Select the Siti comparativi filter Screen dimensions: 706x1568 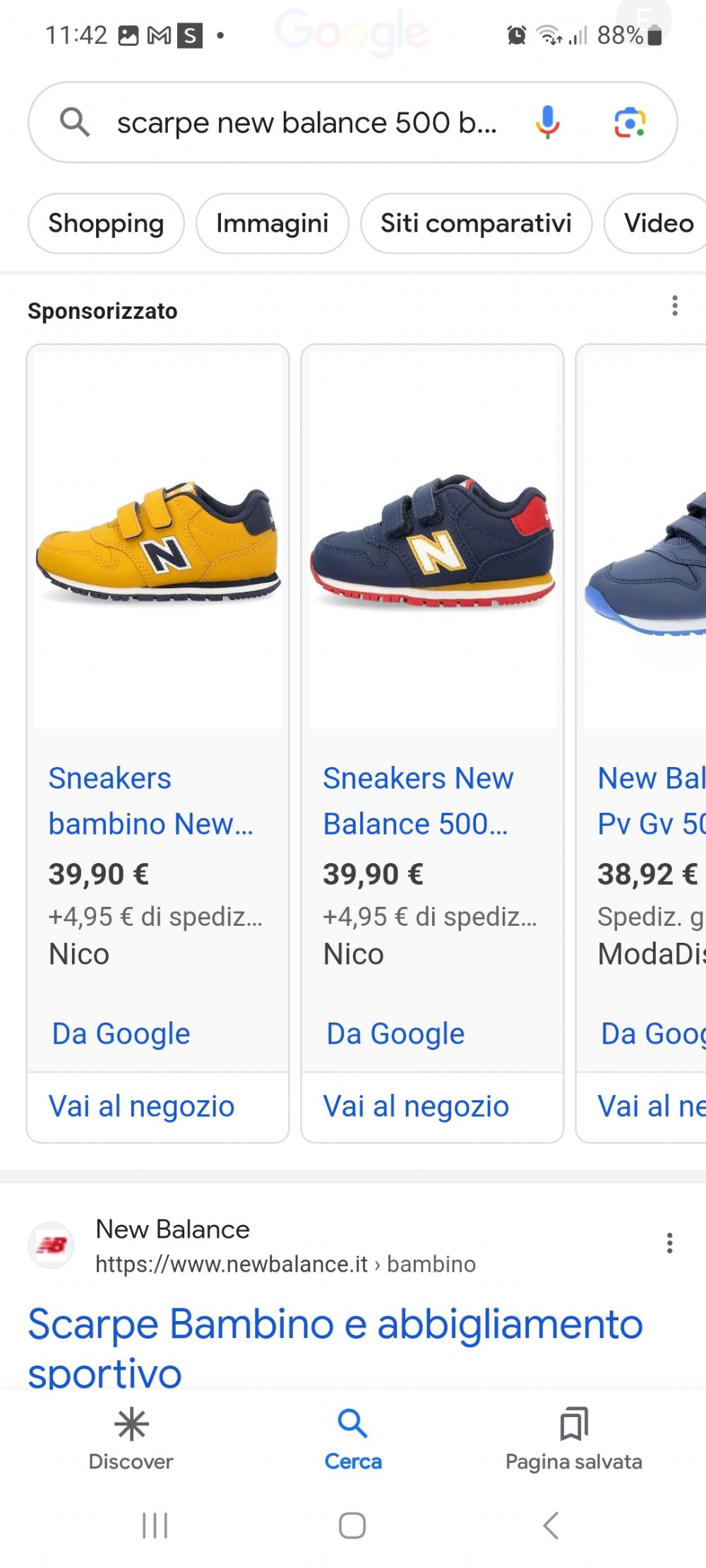(476, 224)
